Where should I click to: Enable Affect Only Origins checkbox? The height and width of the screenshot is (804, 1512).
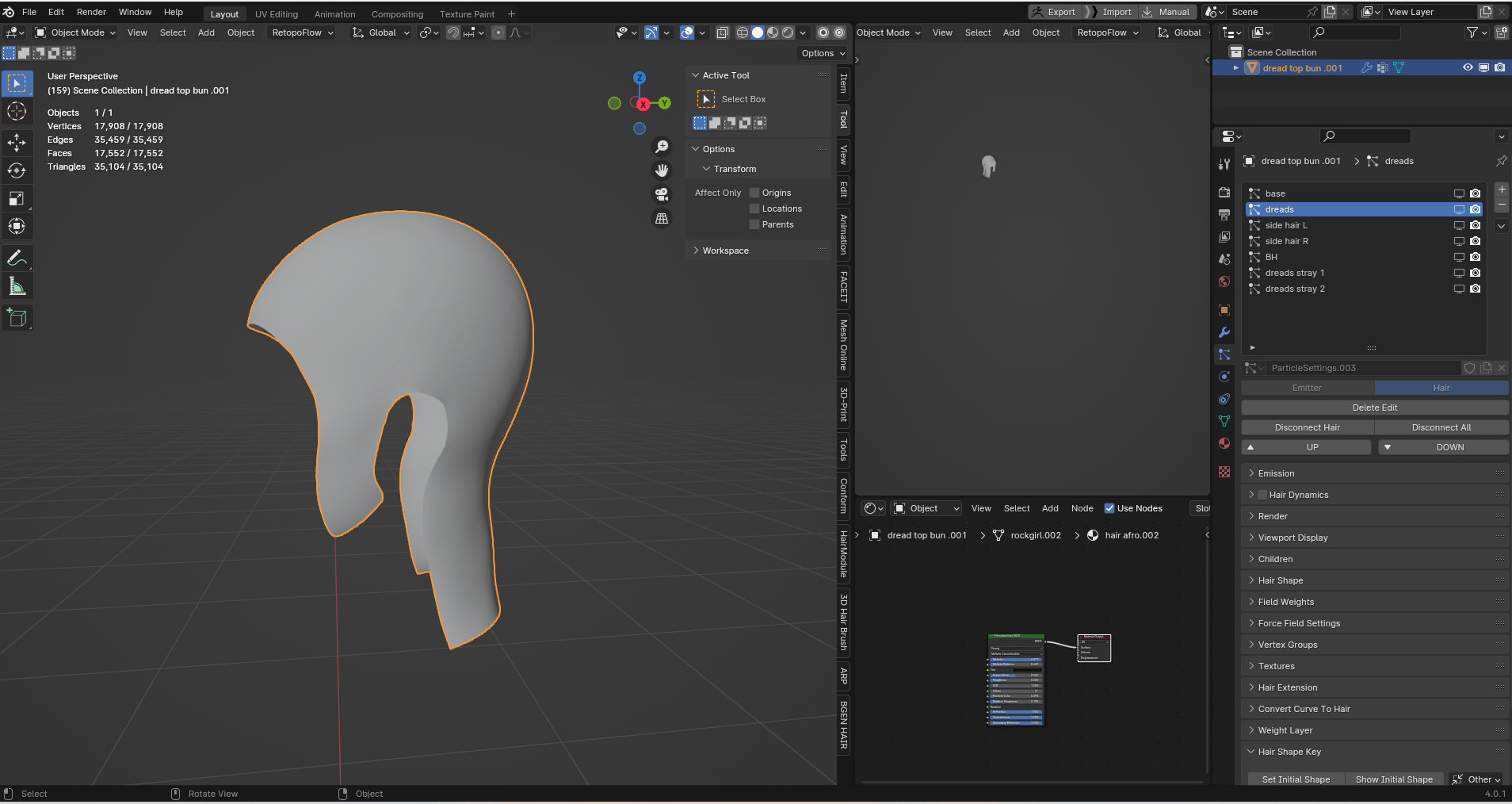click(x=754, y=193)
